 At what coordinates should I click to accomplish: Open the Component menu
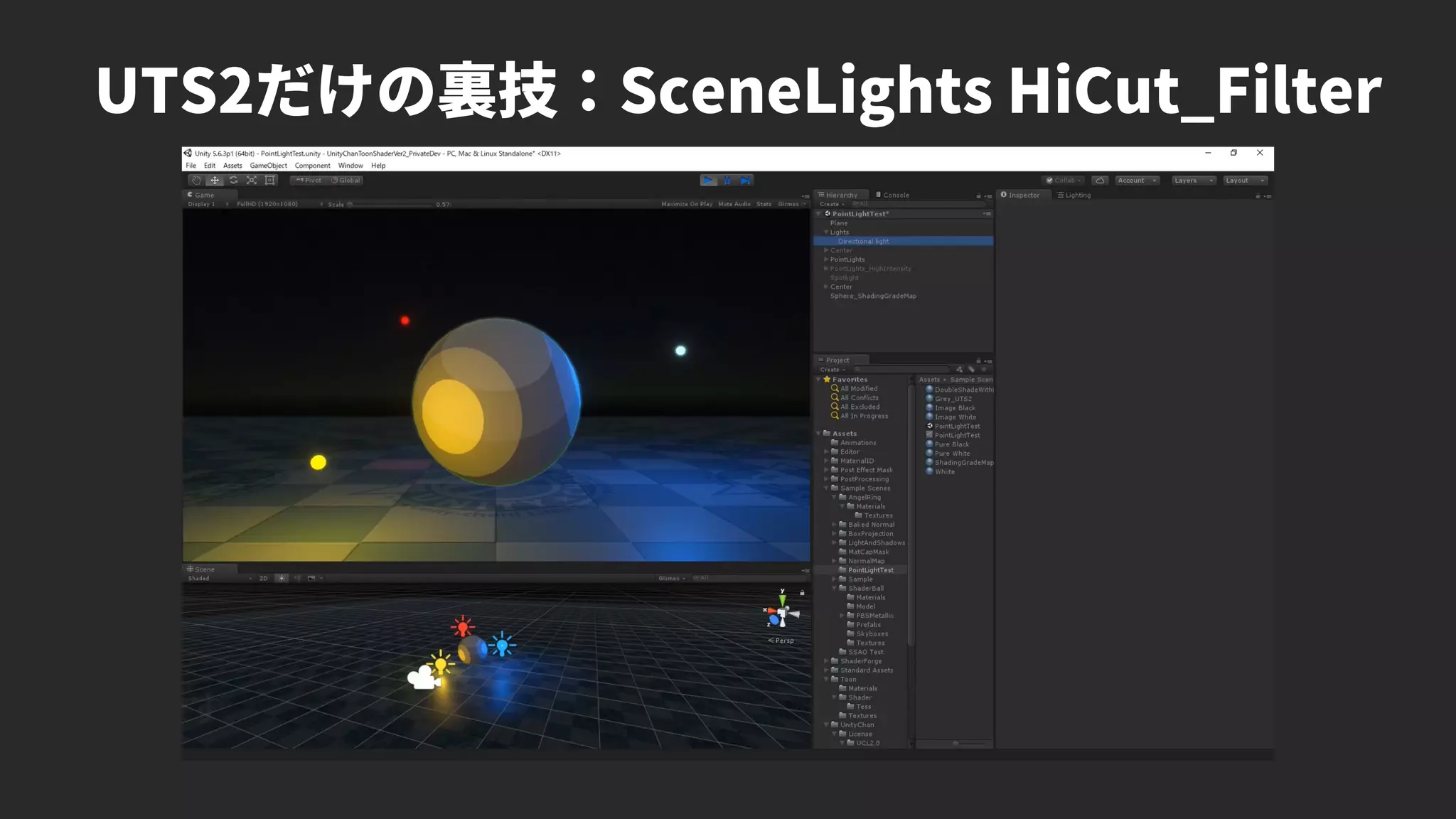313,166
